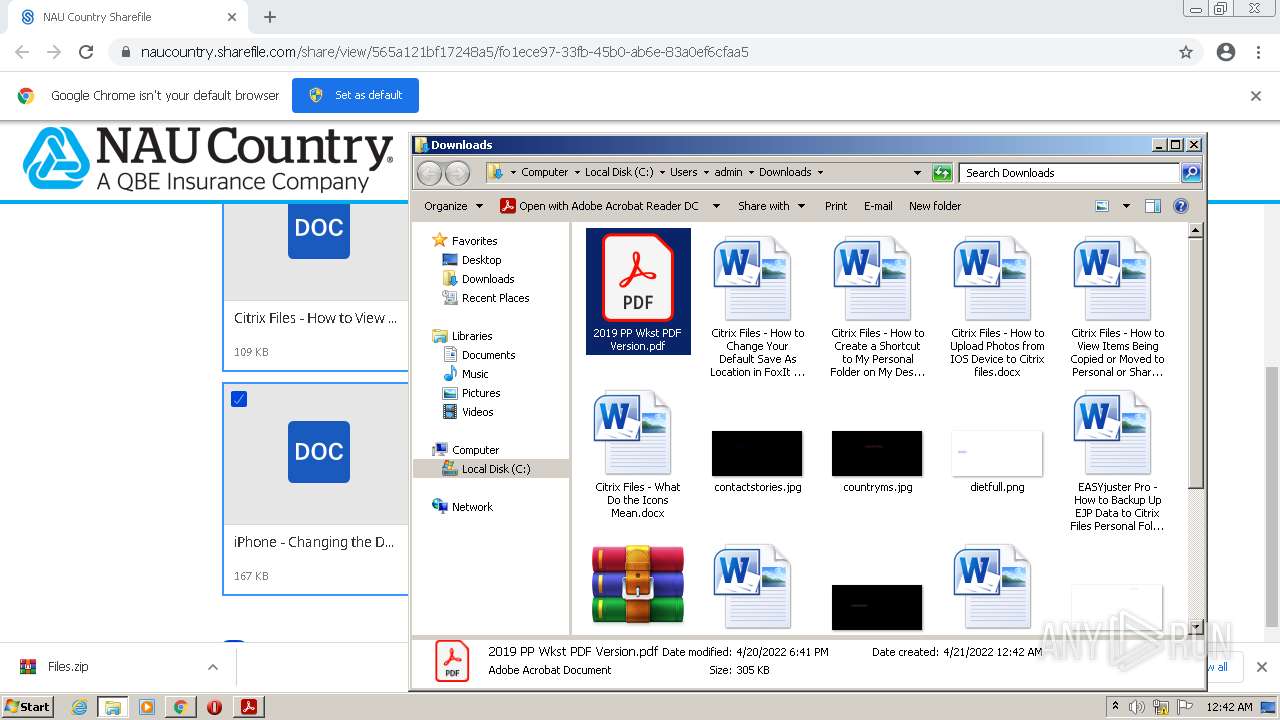Open Downloads in Favorites
The height and width of the screenshot is (720, 1280).
[488, 279]
